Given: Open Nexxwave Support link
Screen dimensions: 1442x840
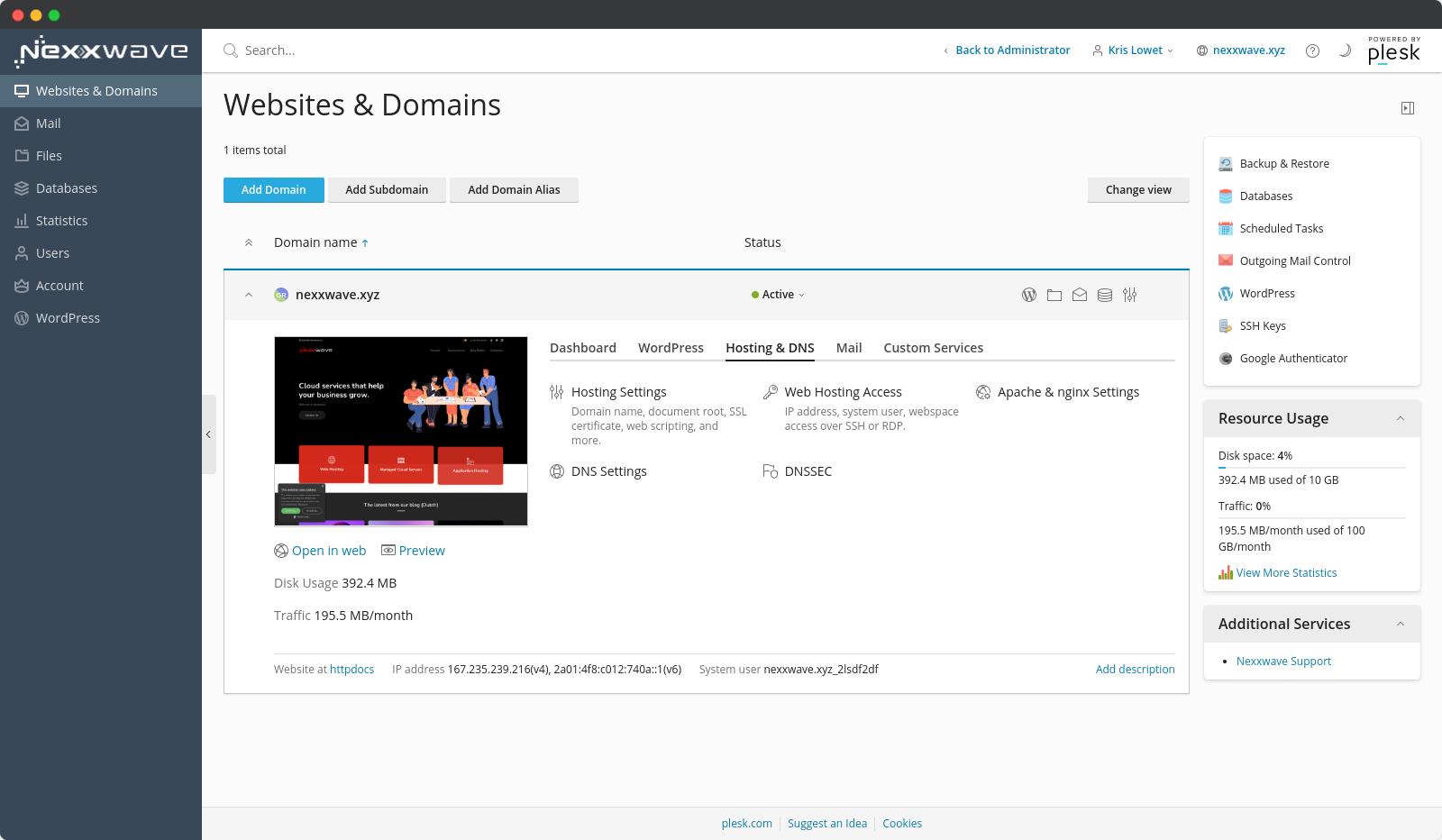Looking at the screenshot, I should click(1283, 662).
